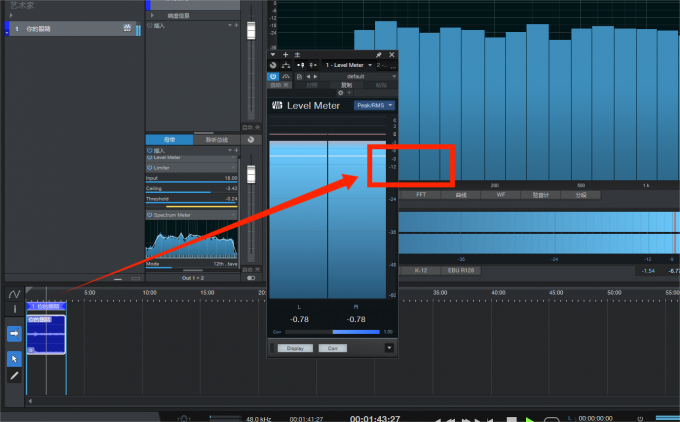
Task: Switch to the FFT analyzer tab
Action: point(420,194)
